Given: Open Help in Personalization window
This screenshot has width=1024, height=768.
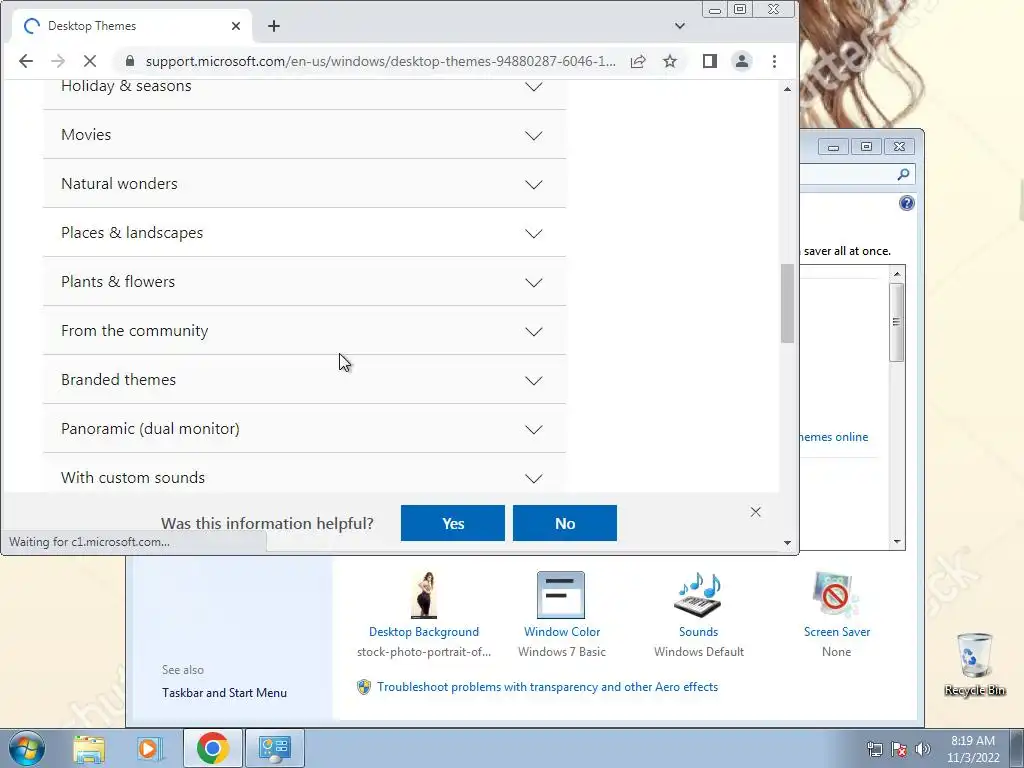Looking at the screenshot, I should (906, 203).
